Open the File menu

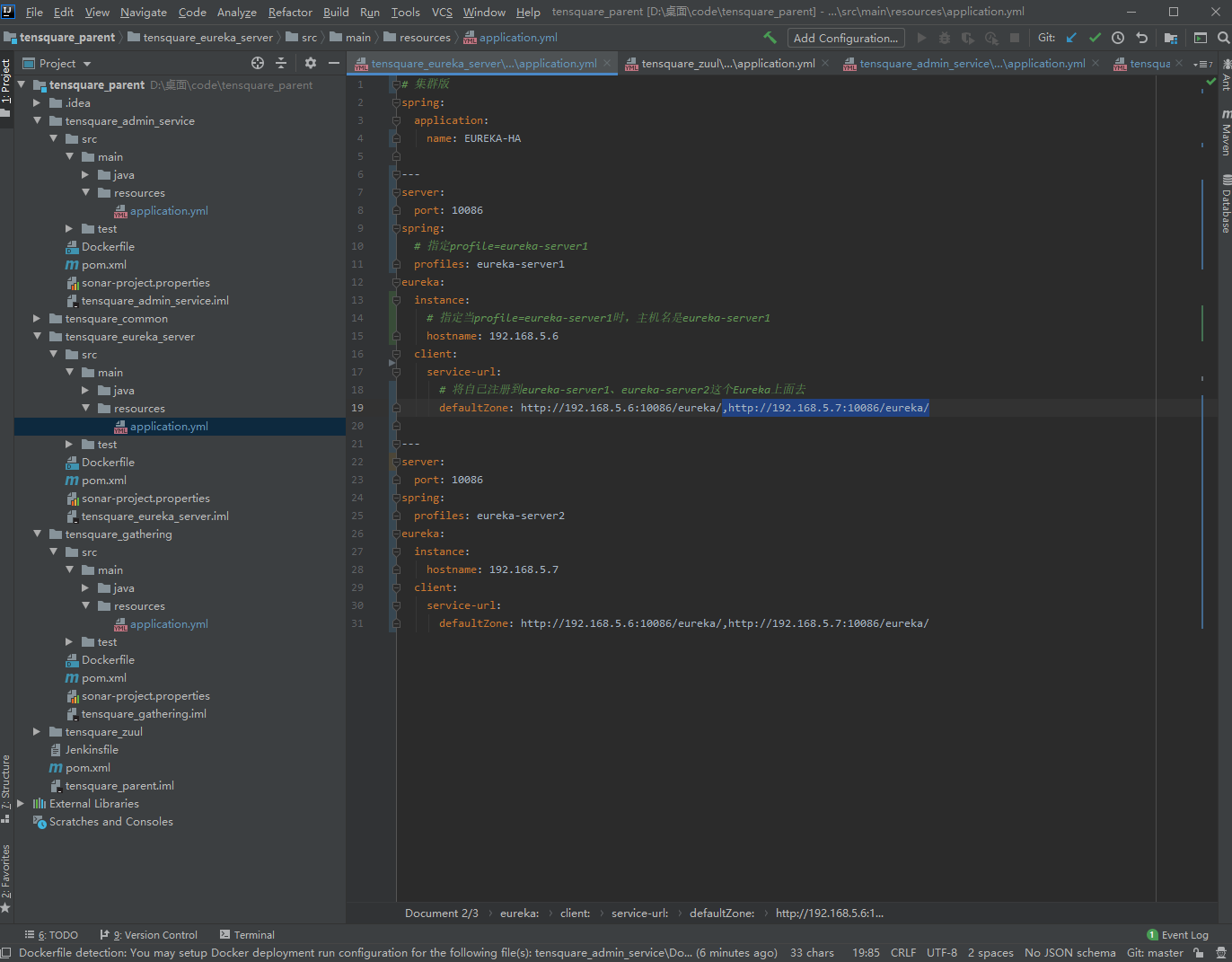click(34, 12)
